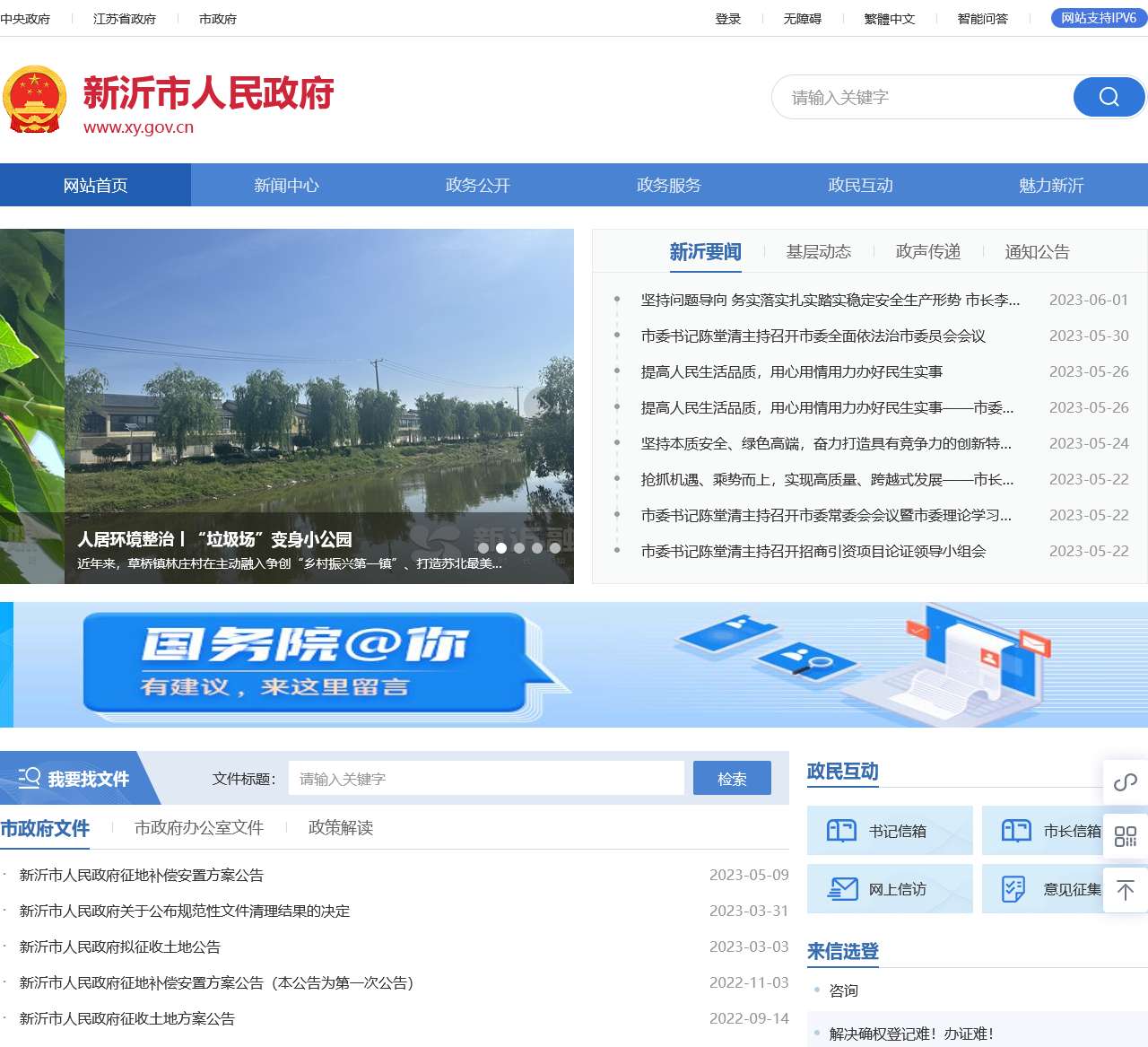Click the 我要找文件 search panel icon

coord(30,778)
